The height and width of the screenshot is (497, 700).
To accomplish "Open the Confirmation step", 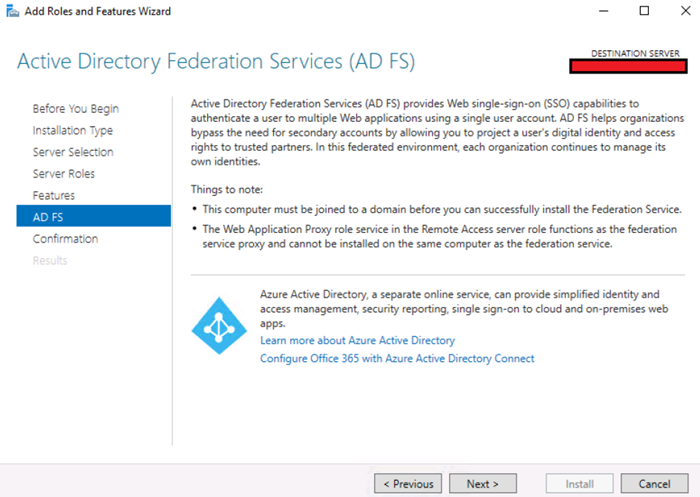I will 65,239.
